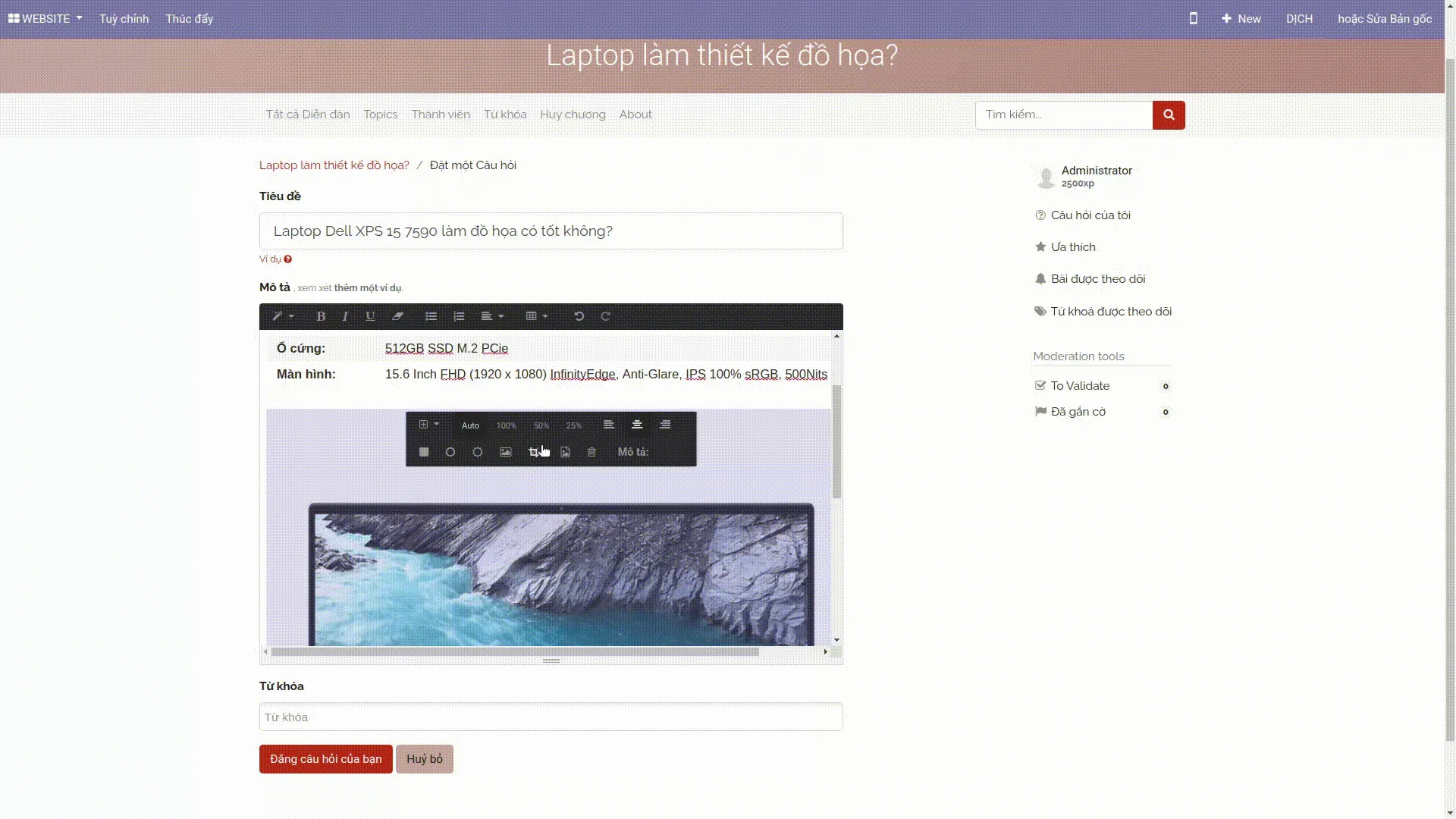Open the paragraph alignment dropdown
This screenshot has width=1456, height=819.
pyautogui.click(x=492, y=316)
